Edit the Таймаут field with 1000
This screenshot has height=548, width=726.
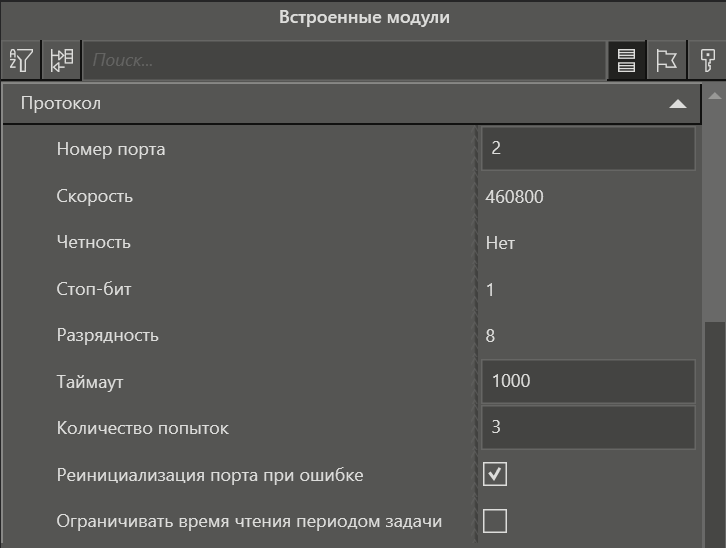[x=588, y=381]
